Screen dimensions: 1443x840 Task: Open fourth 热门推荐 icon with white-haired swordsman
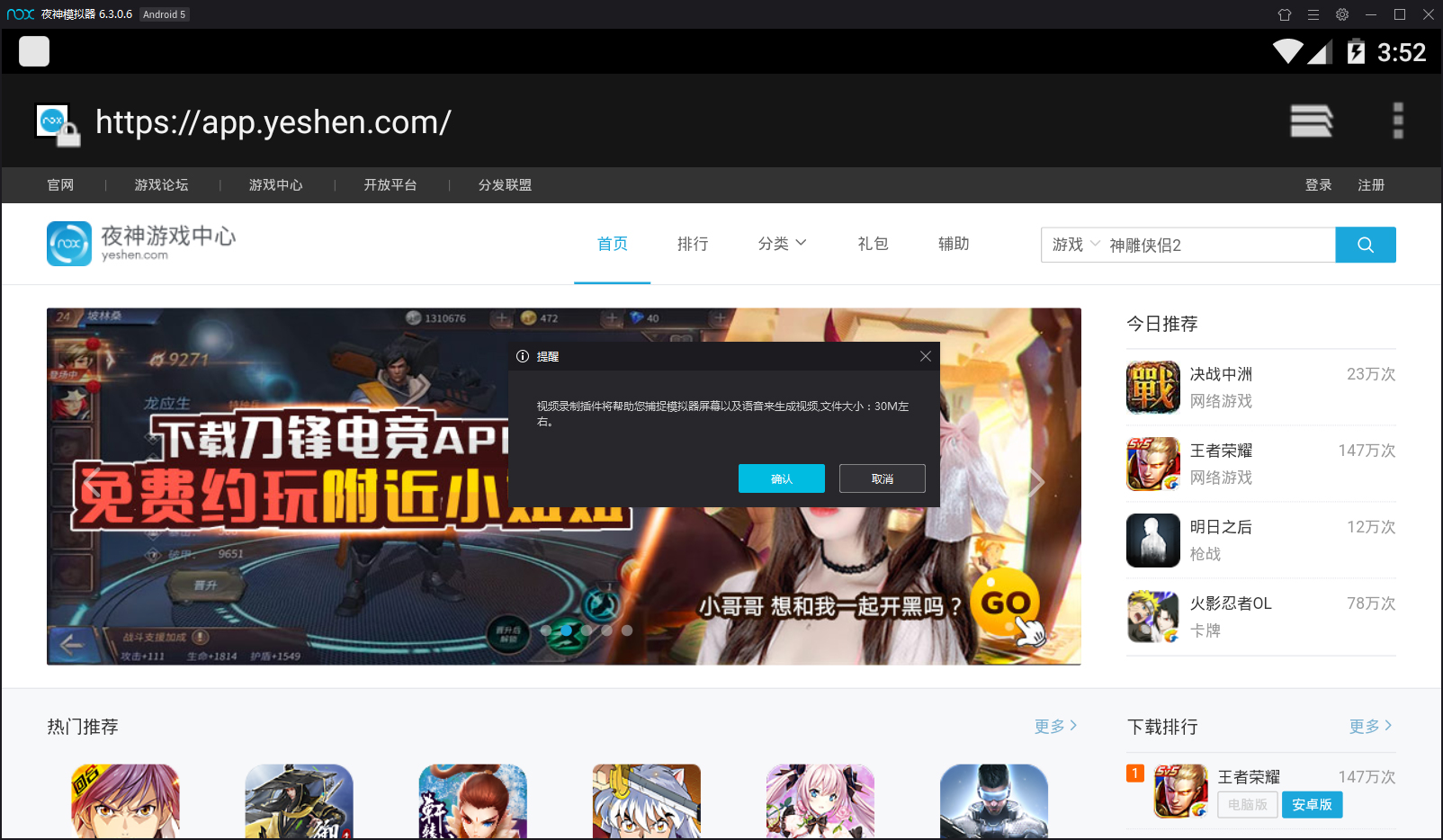tap(646, 801)
